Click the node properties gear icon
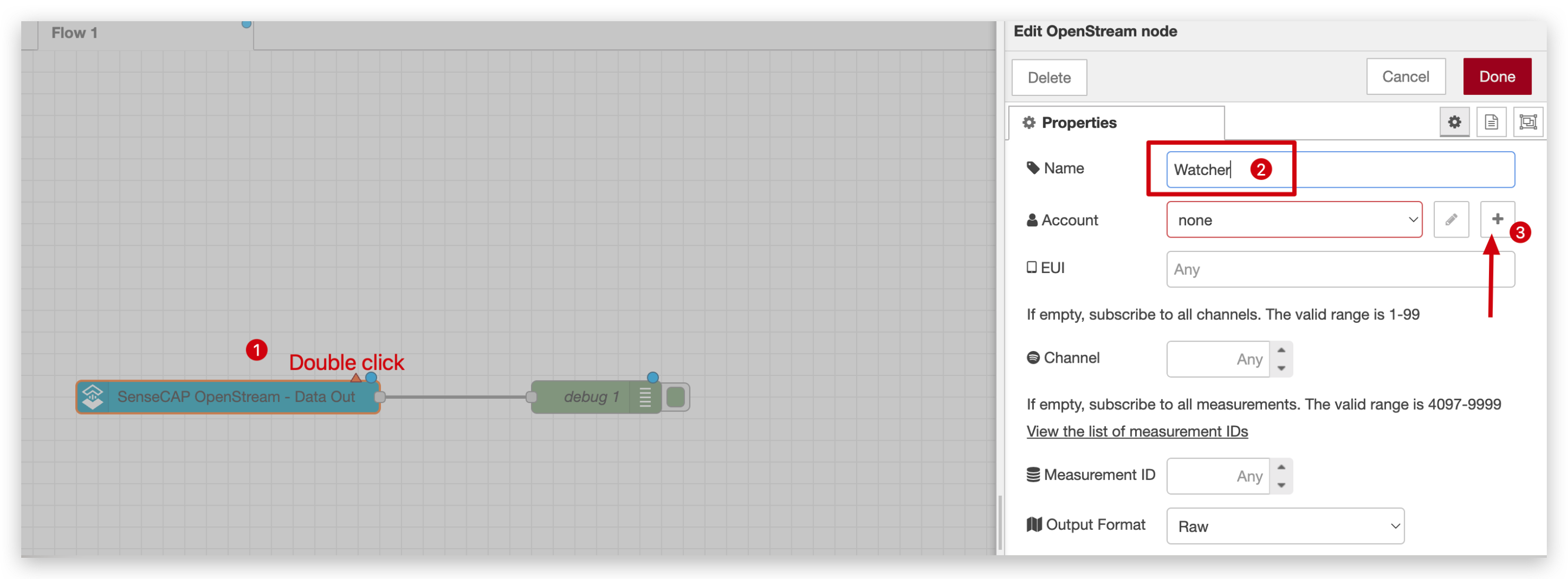This screenshot has width=1568, height=579. (x=1454, y=122)
